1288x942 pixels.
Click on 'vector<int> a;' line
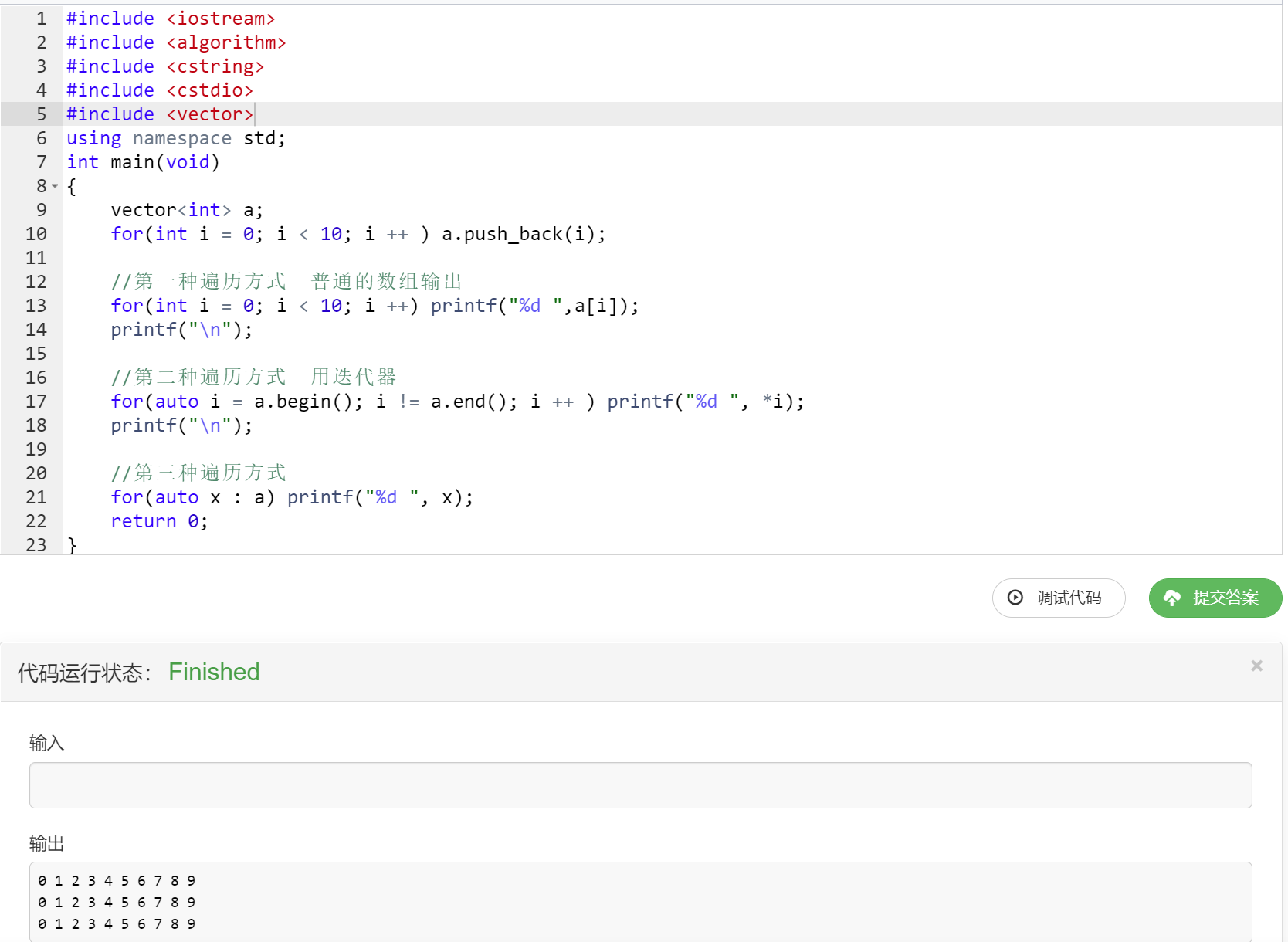[x=187, y=210]
